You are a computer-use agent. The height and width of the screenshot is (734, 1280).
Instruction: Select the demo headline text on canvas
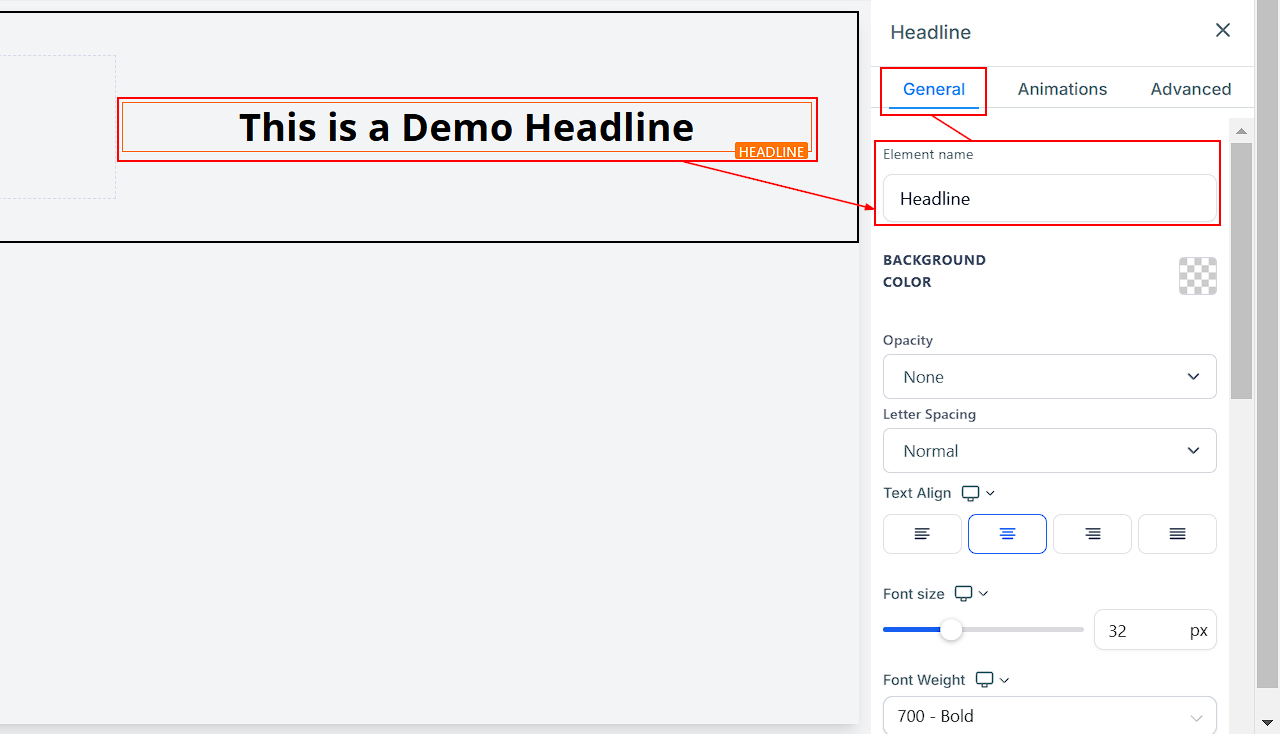coord(466,127)
